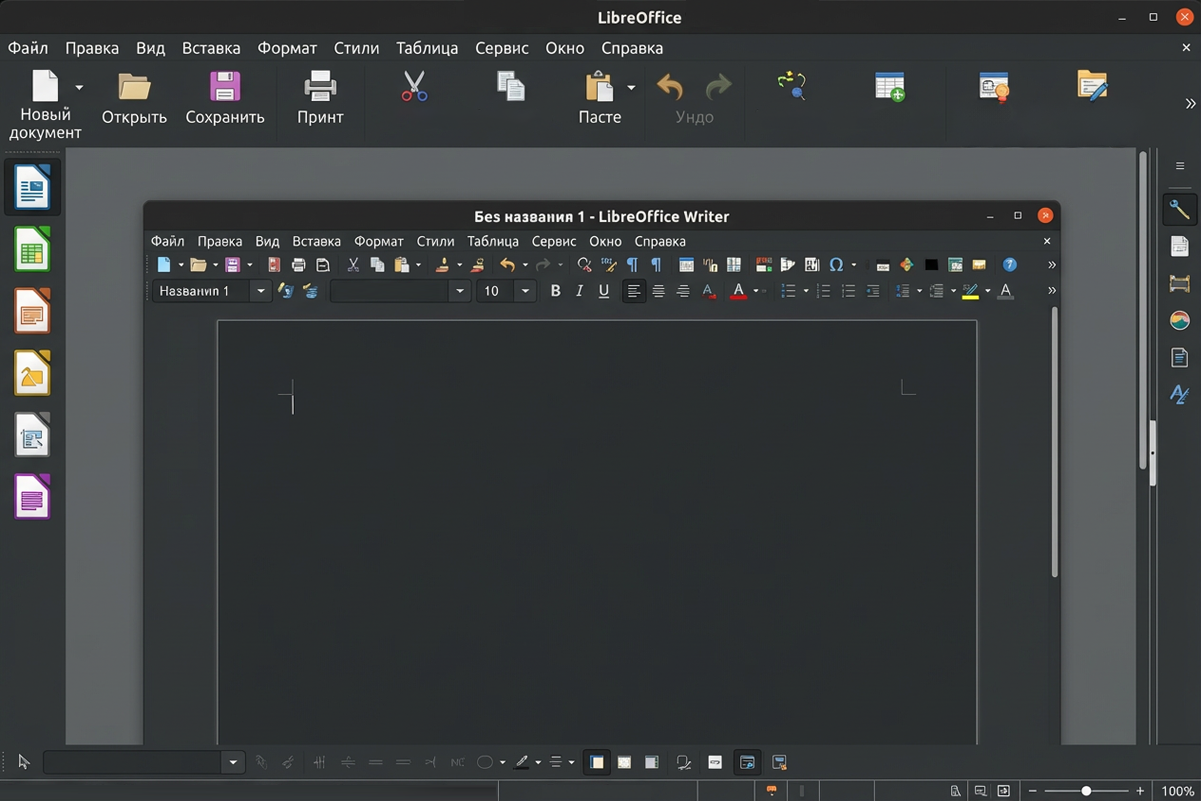
Task: Click the Открыть button
Action: tap(134, 99)
